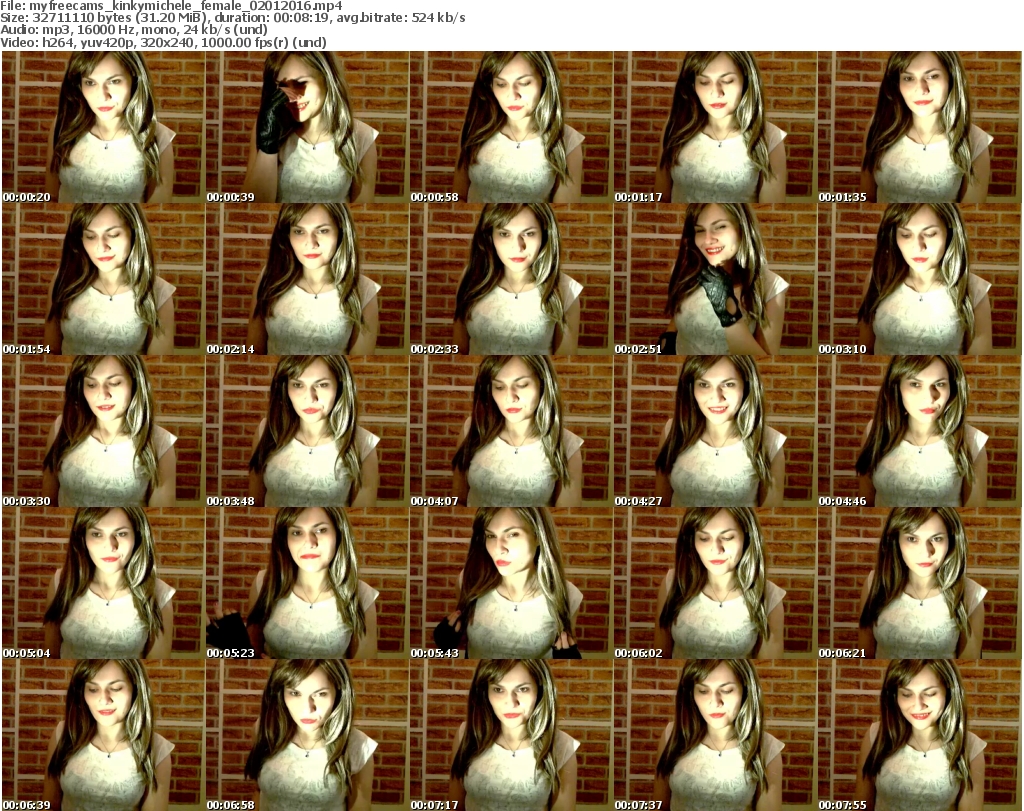The height and width of the screenshot is (811, 1024).
Task: Choose the frame at 00:05:43
Action: [x=511, y=583]
